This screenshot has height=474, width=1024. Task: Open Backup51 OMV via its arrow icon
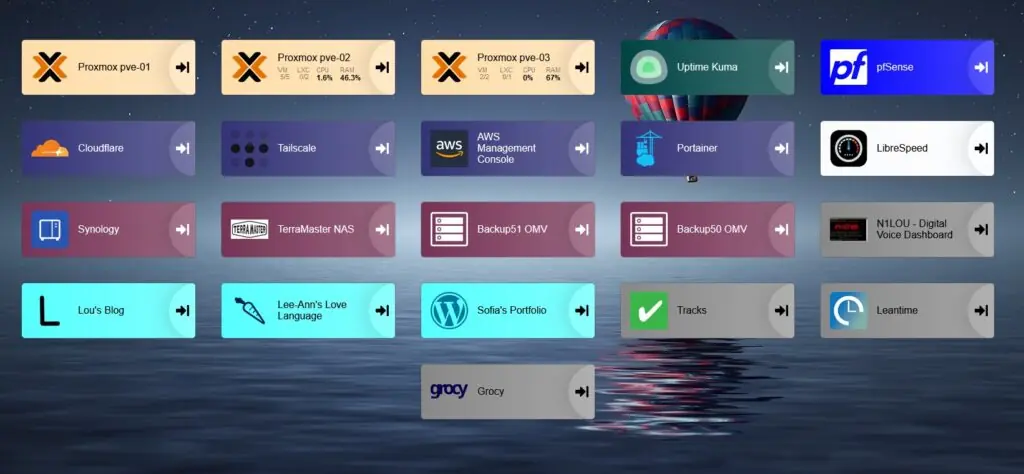point(582,229)
